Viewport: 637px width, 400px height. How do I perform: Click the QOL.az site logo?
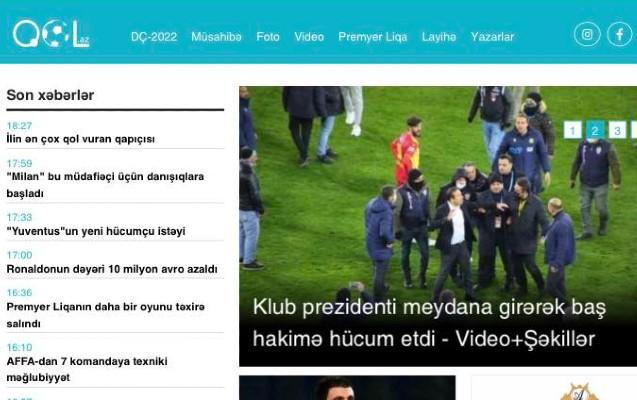pyautogui.click(x=50, y=35)
